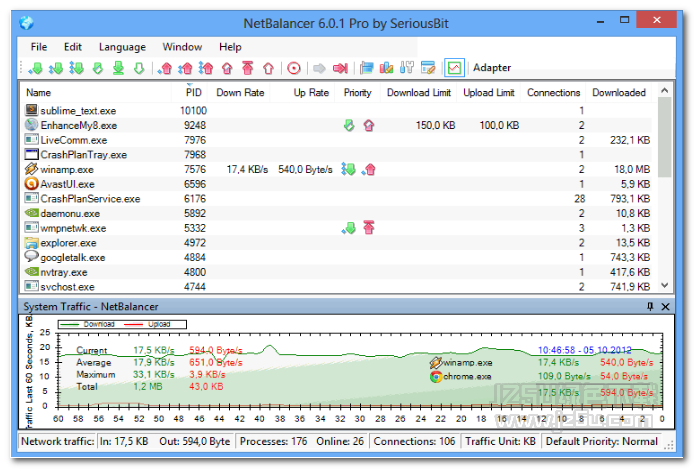Click the limit download toolbar icon
Viewport: 694px width, 469px height.
point(98,68)
